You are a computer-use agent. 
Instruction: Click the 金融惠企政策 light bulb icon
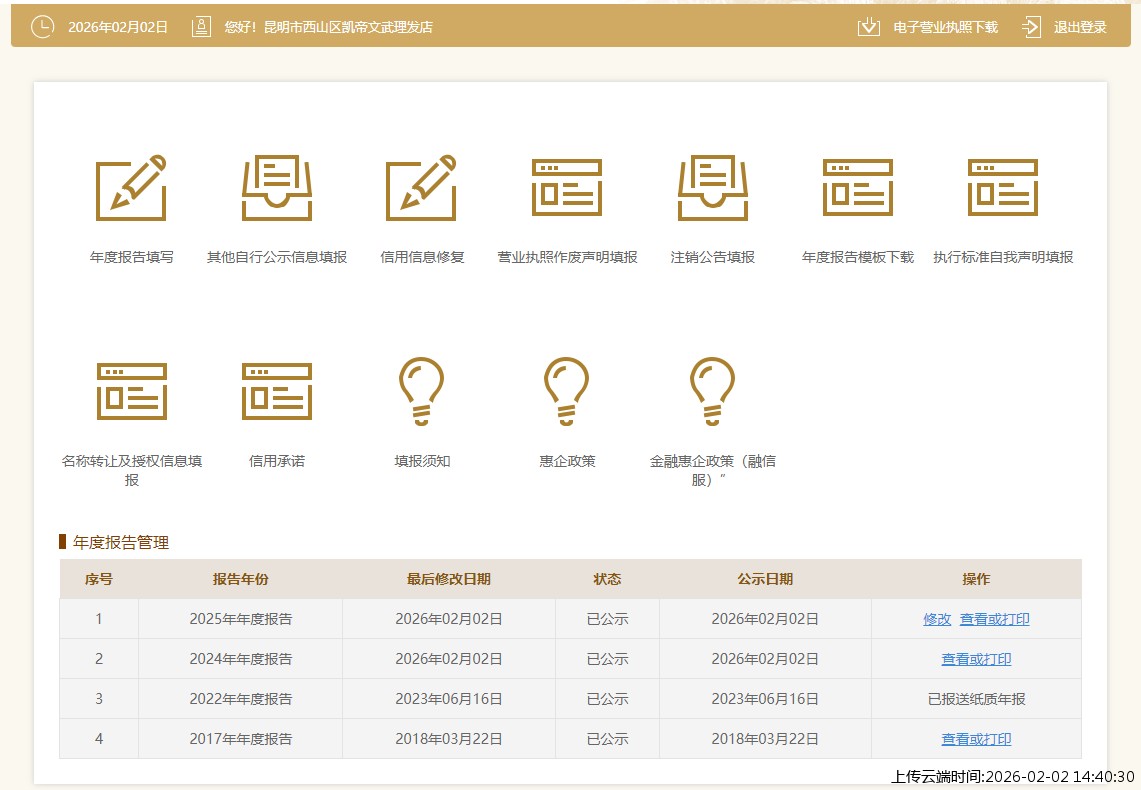pyautogui.click(x=712, y=391)
